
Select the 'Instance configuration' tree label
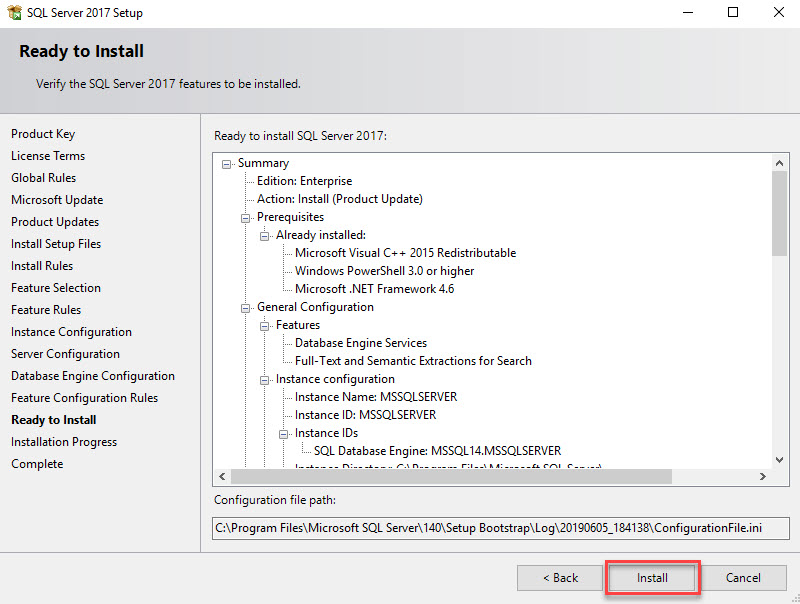pyautogui.click(x=335, y=379)
